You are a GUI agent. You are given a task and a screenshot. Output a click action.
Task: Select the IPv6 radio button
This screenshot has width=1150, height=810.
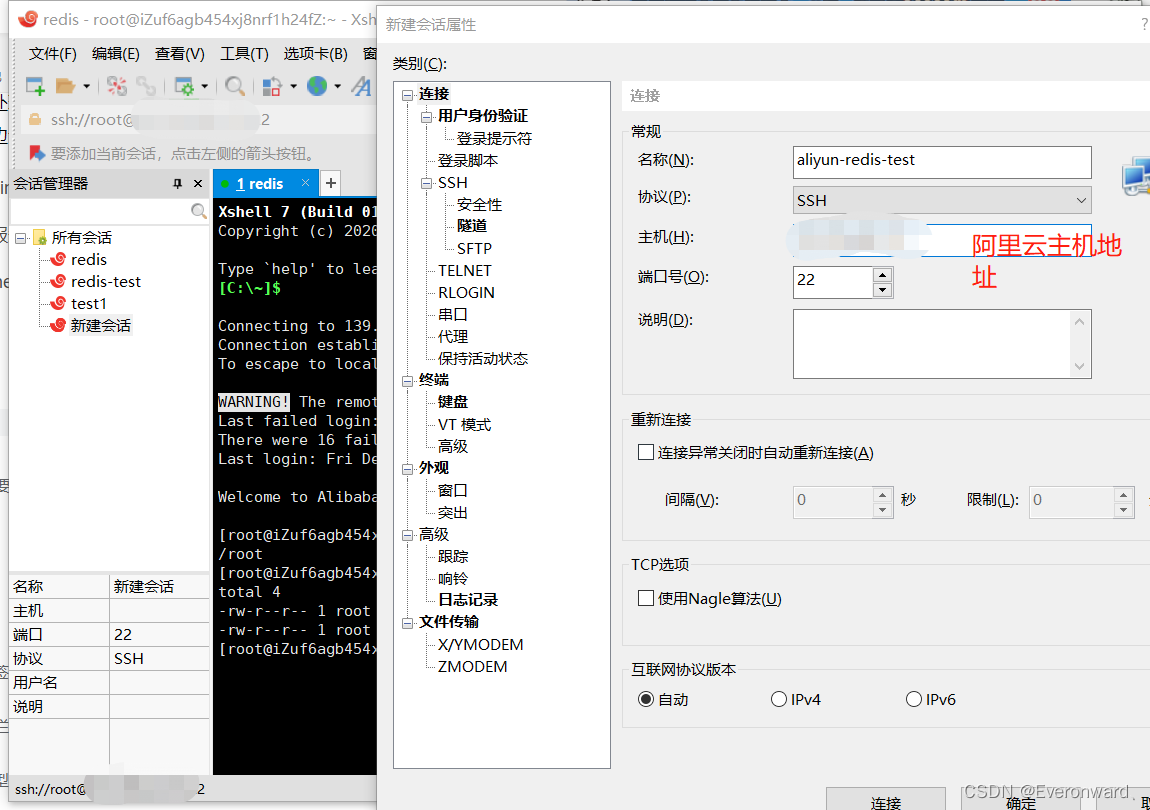tap(913, 699)
